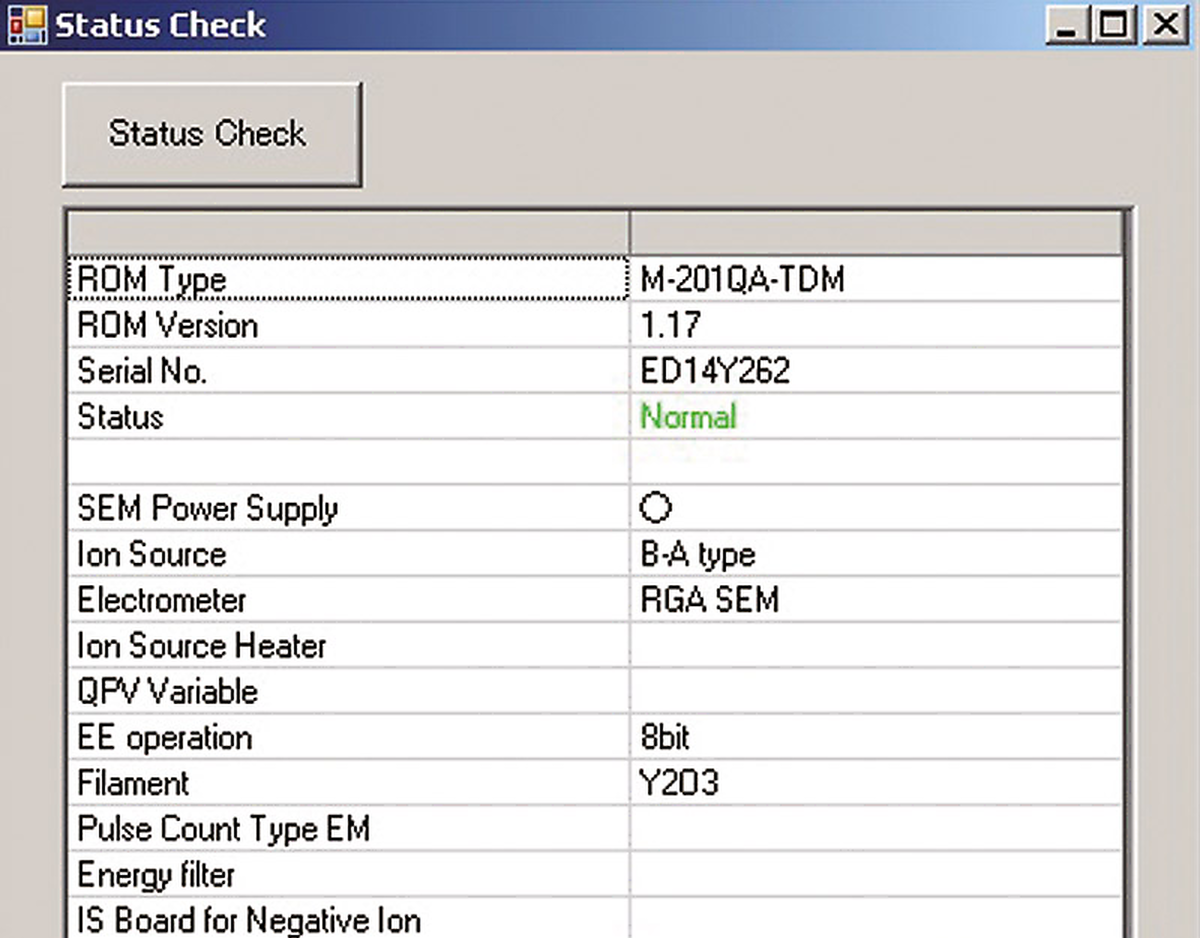Select the Pulse Count Type EM row
This screenshot has height=938, width=1200.
click(223, 829)
